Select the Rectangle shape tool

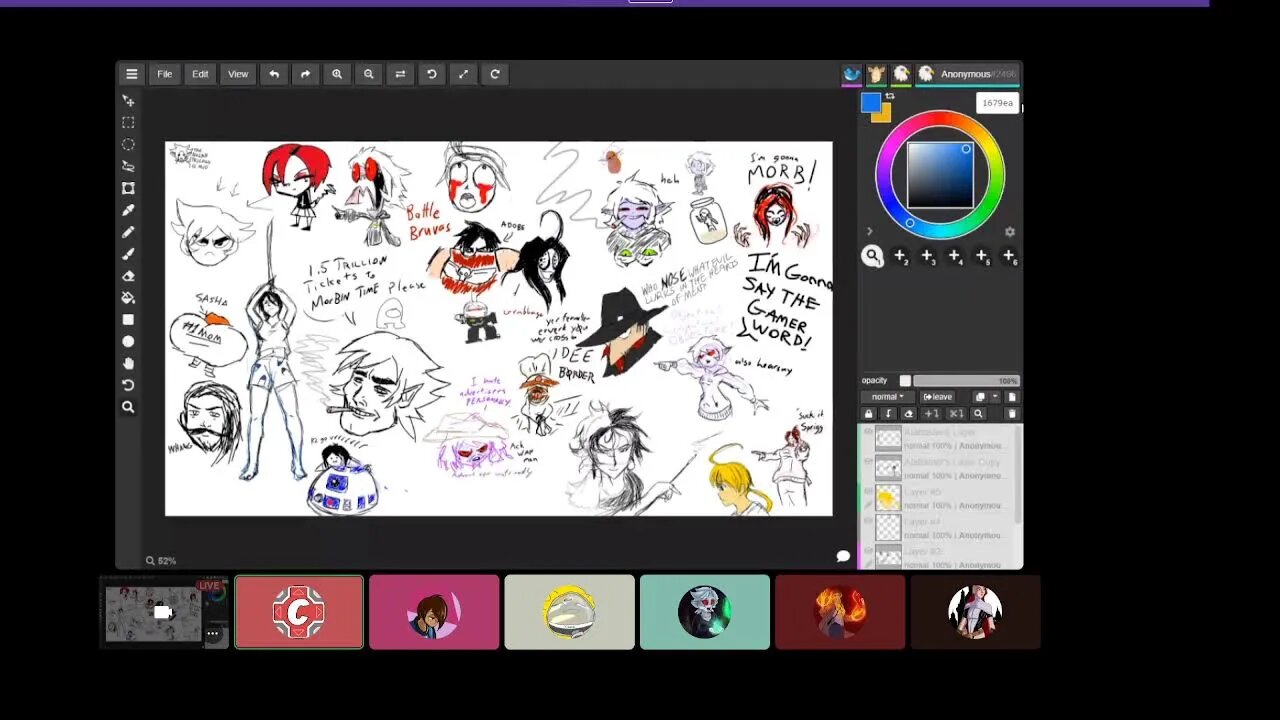[x=128, y=320]
